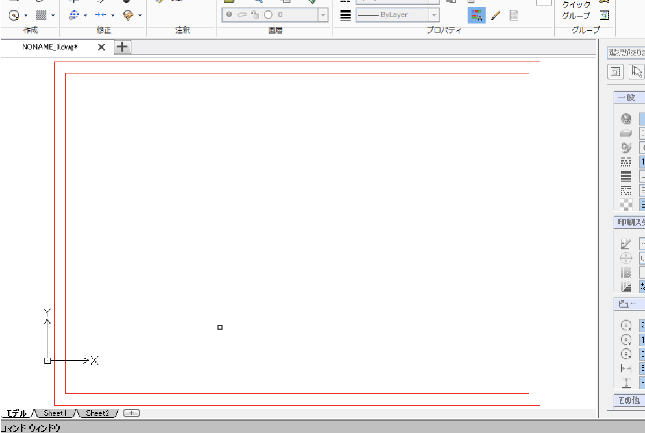
Task: Collapse the ビュー section header
Action: pos(629,304)
